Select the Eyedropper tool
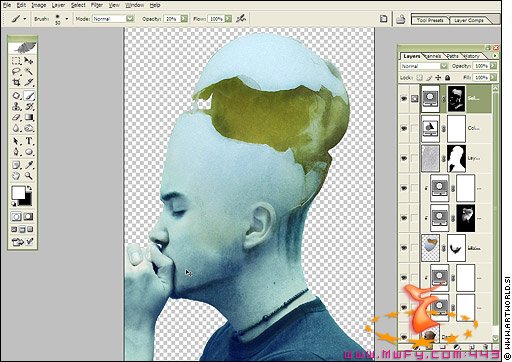512x362 pixels. (x=29, y=165)
